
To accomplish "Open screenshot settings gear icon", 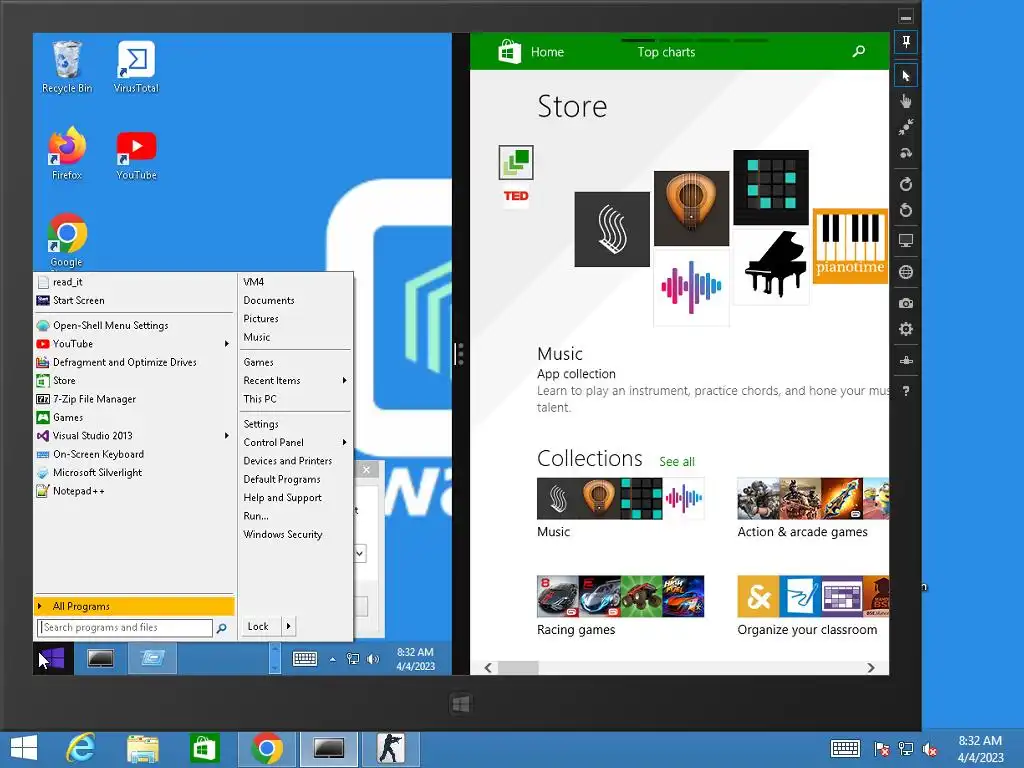I will pos(906,329).
